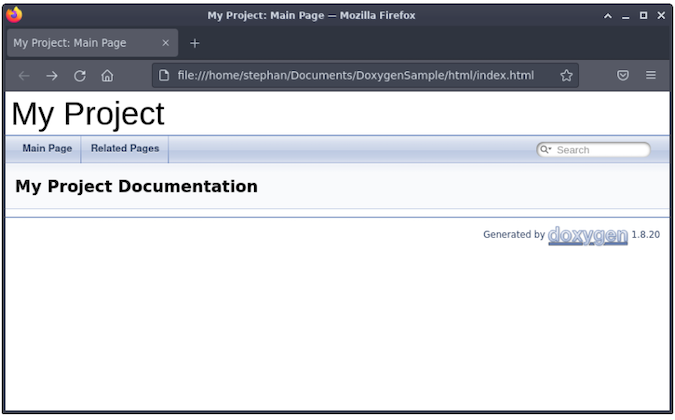
Task: Close the My Project: Main Page tab
Action: coord(166,43)
